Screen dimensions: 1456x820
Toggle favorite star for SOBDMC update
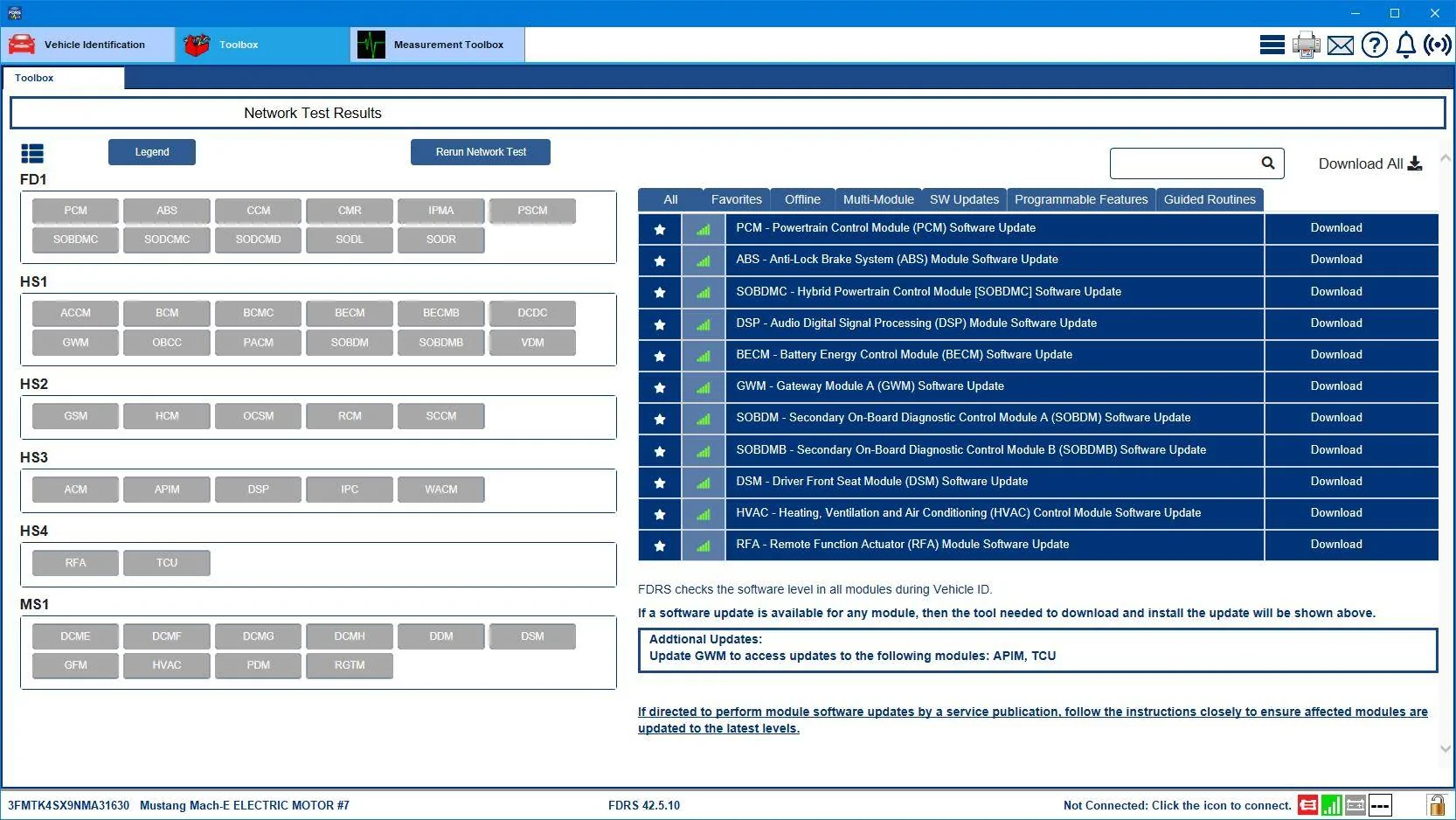pyautogui.click(x=660, y=292)
